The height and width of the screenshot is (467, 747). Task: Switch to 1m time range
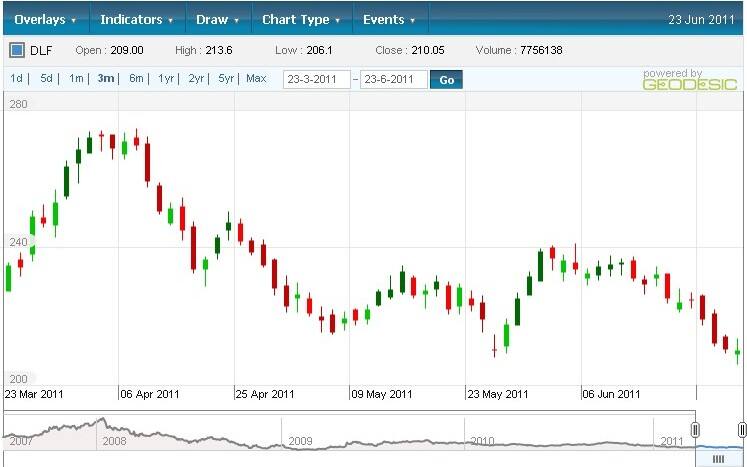coord(76,79)
